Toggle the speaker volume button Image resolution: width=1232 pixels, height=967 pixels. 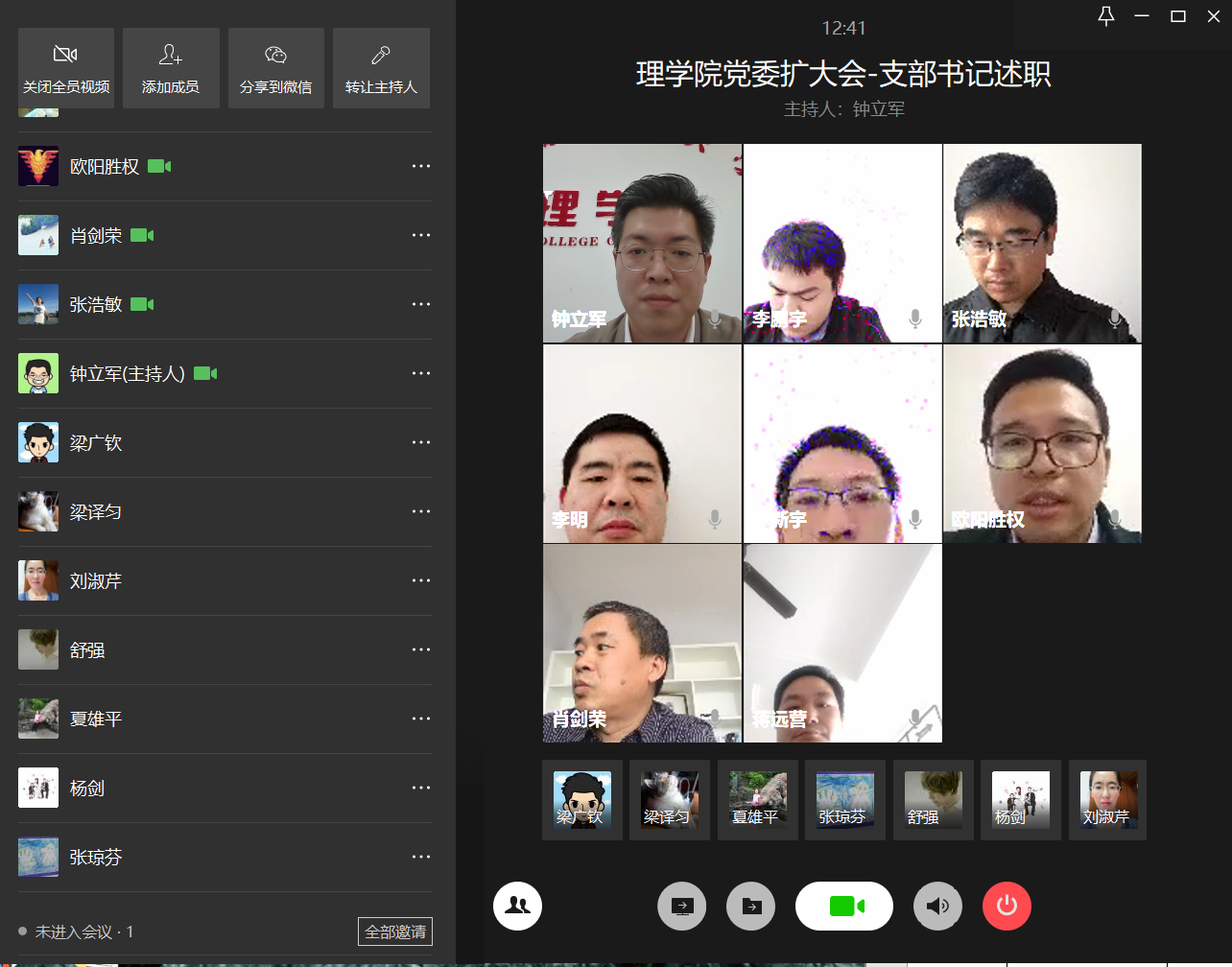[x=937, y=906]
